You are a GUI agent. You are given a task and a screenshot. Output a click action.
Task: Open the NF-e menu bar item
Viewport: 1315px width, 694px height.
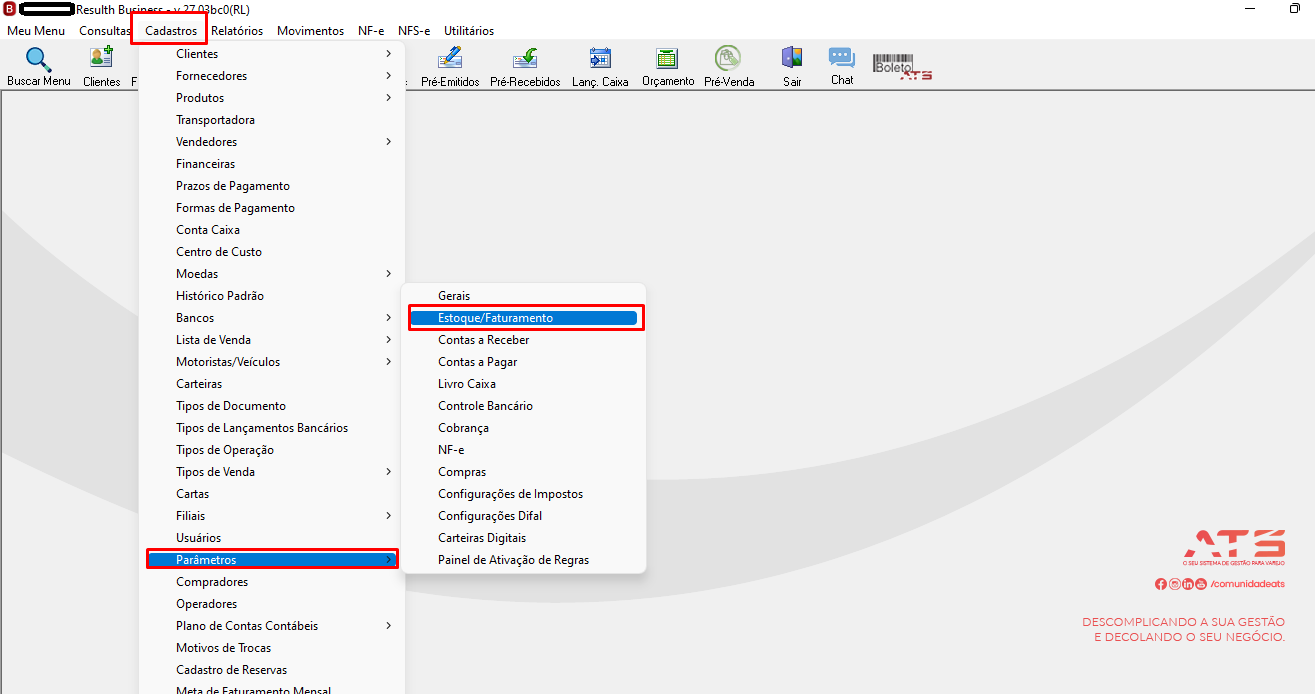371,31
